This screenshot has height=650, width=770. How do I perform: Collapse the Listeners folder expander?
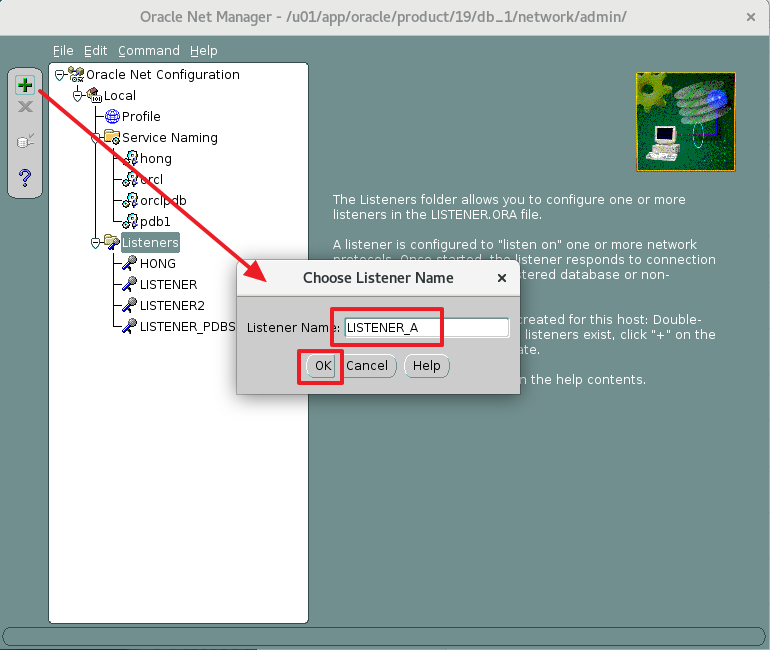[96, 243]
